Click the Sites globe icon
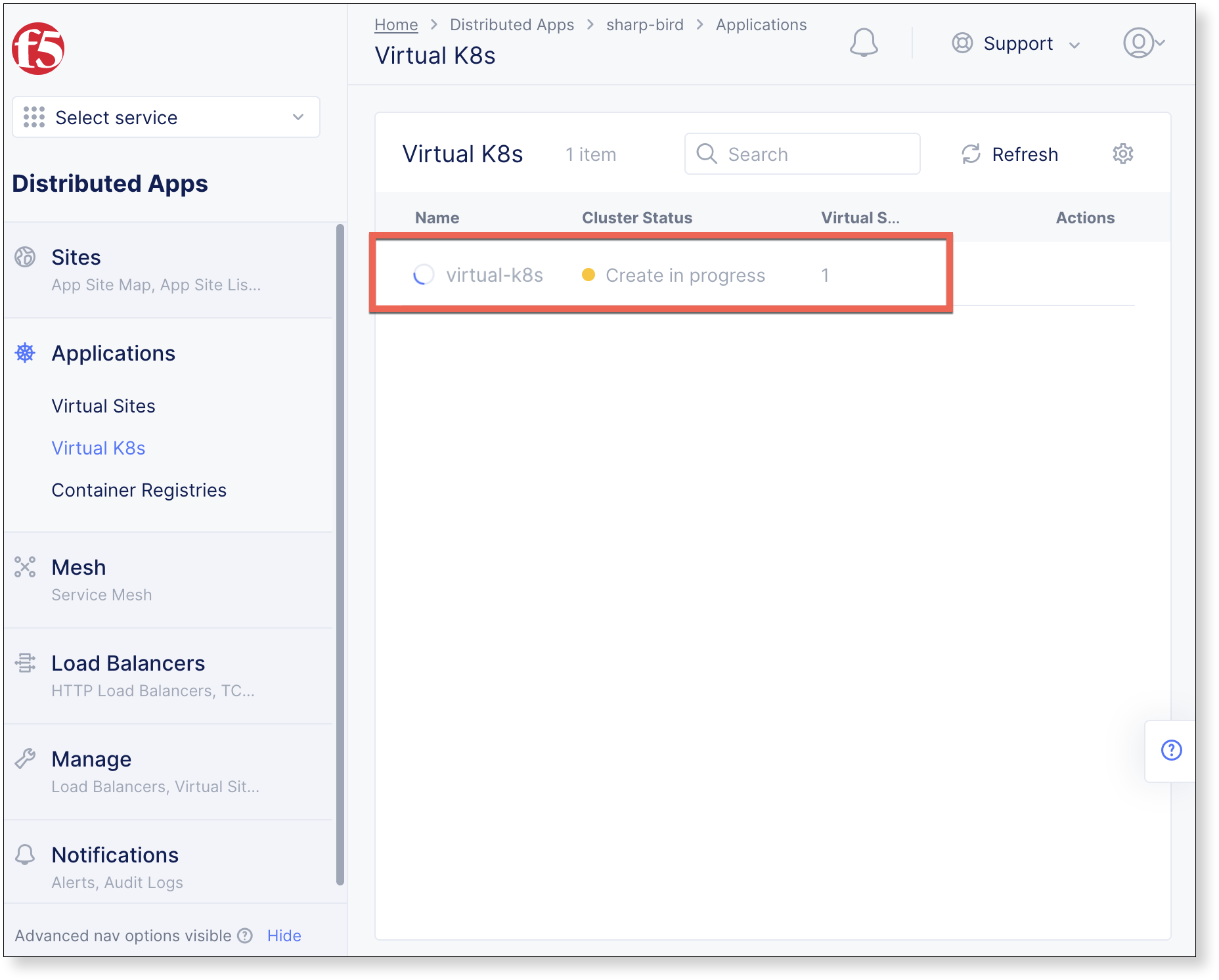Screen dimensions: 1219x980 (25, 257)
